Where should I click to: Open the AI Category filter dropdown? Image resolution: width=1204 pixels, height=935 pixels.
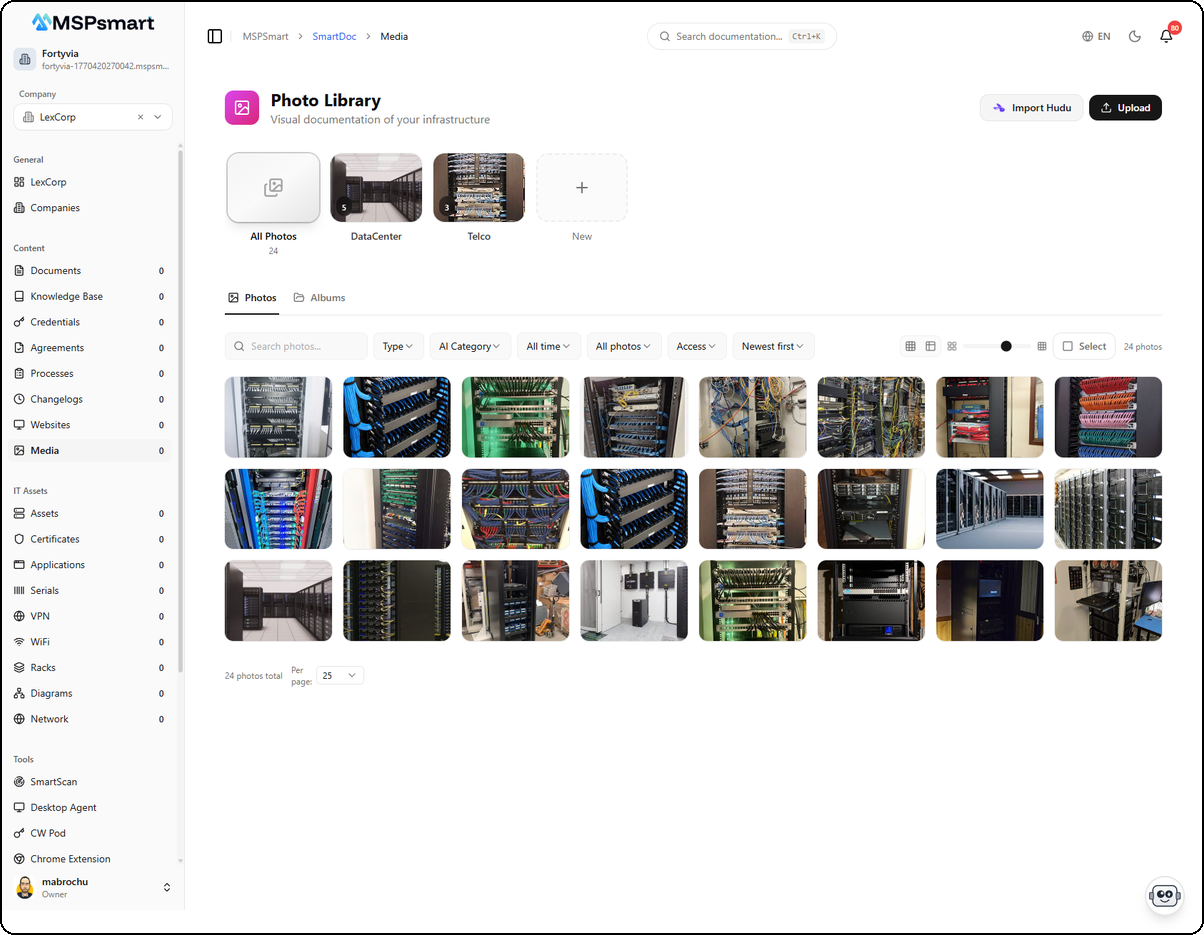pyautogui.click(x=470, y=345)
